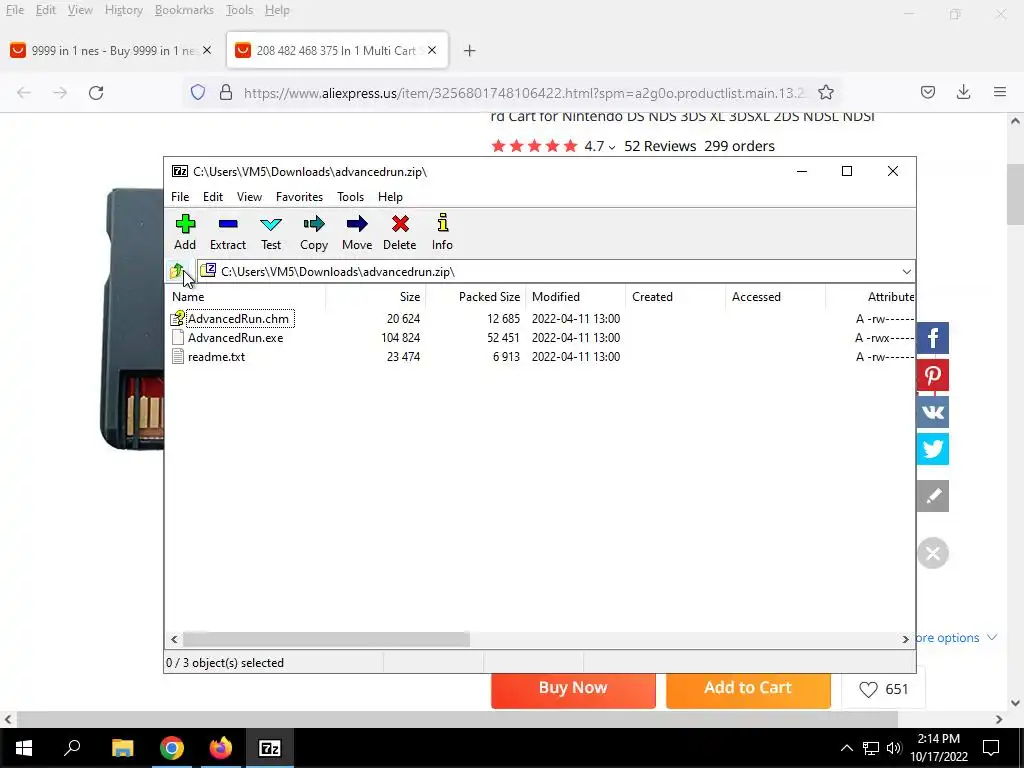Share on VK via sidebar icon

(x=932, y=412)
